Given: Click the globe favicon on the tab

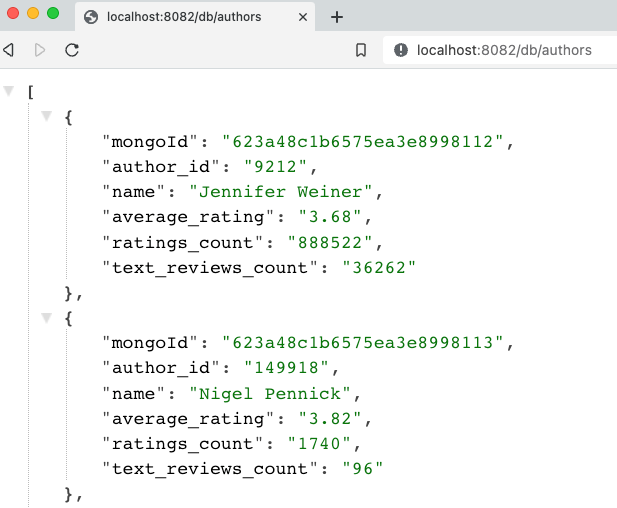Looking at the screenshot, I should tap(91, 17).
